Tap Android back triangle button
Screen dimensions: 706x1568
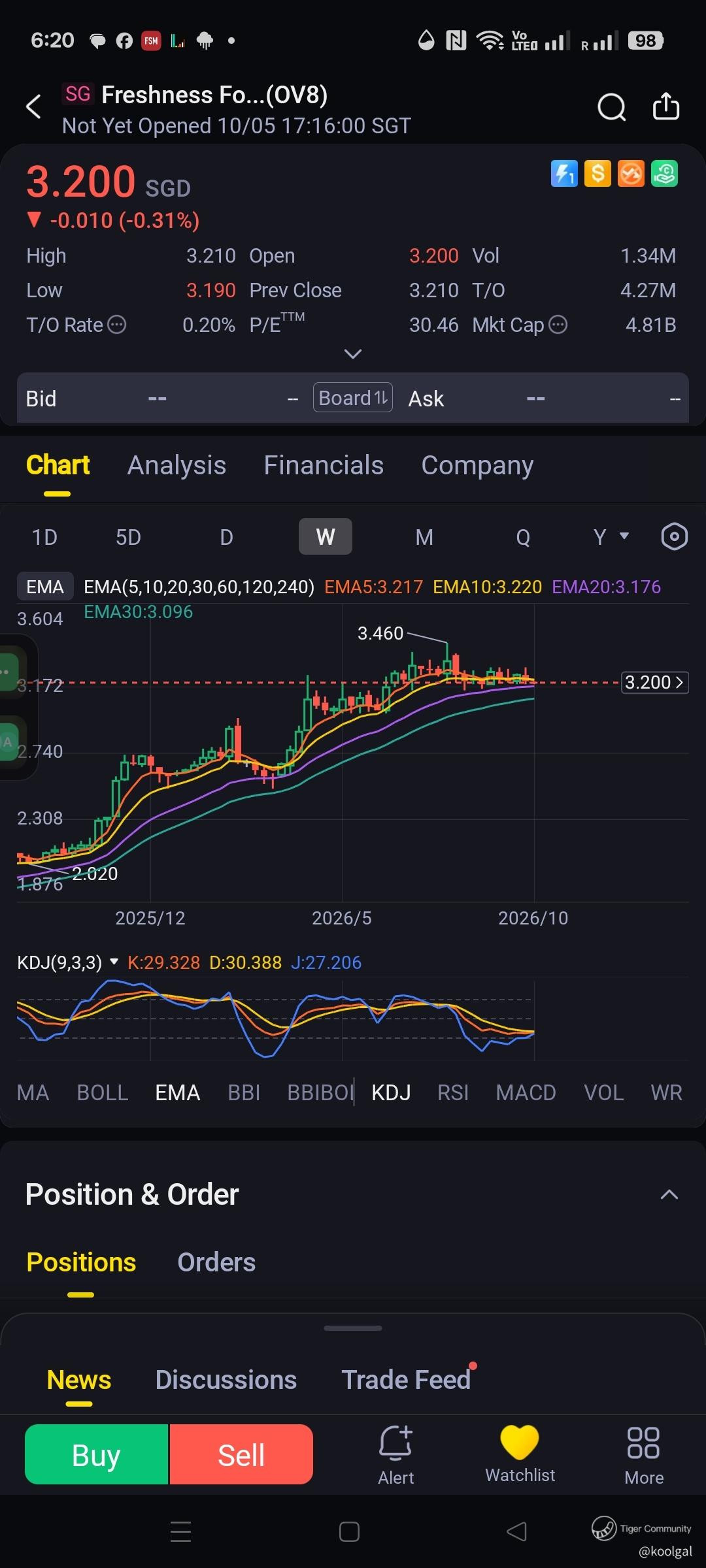516,1531
